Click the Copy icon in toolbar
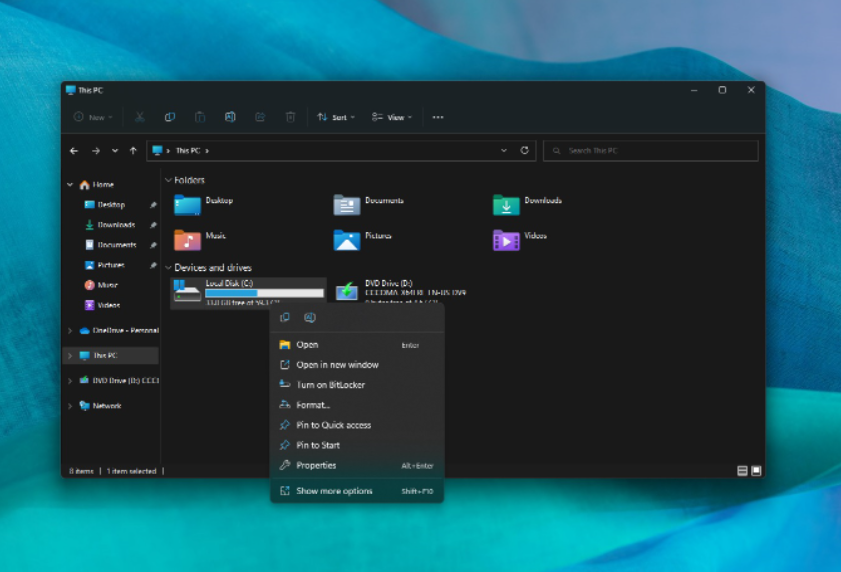 click(169, 117)
